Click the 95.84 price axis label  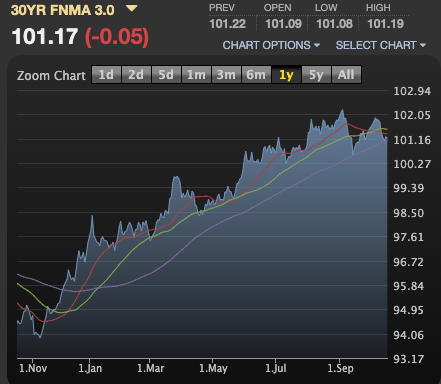click(x=409, y=286)
